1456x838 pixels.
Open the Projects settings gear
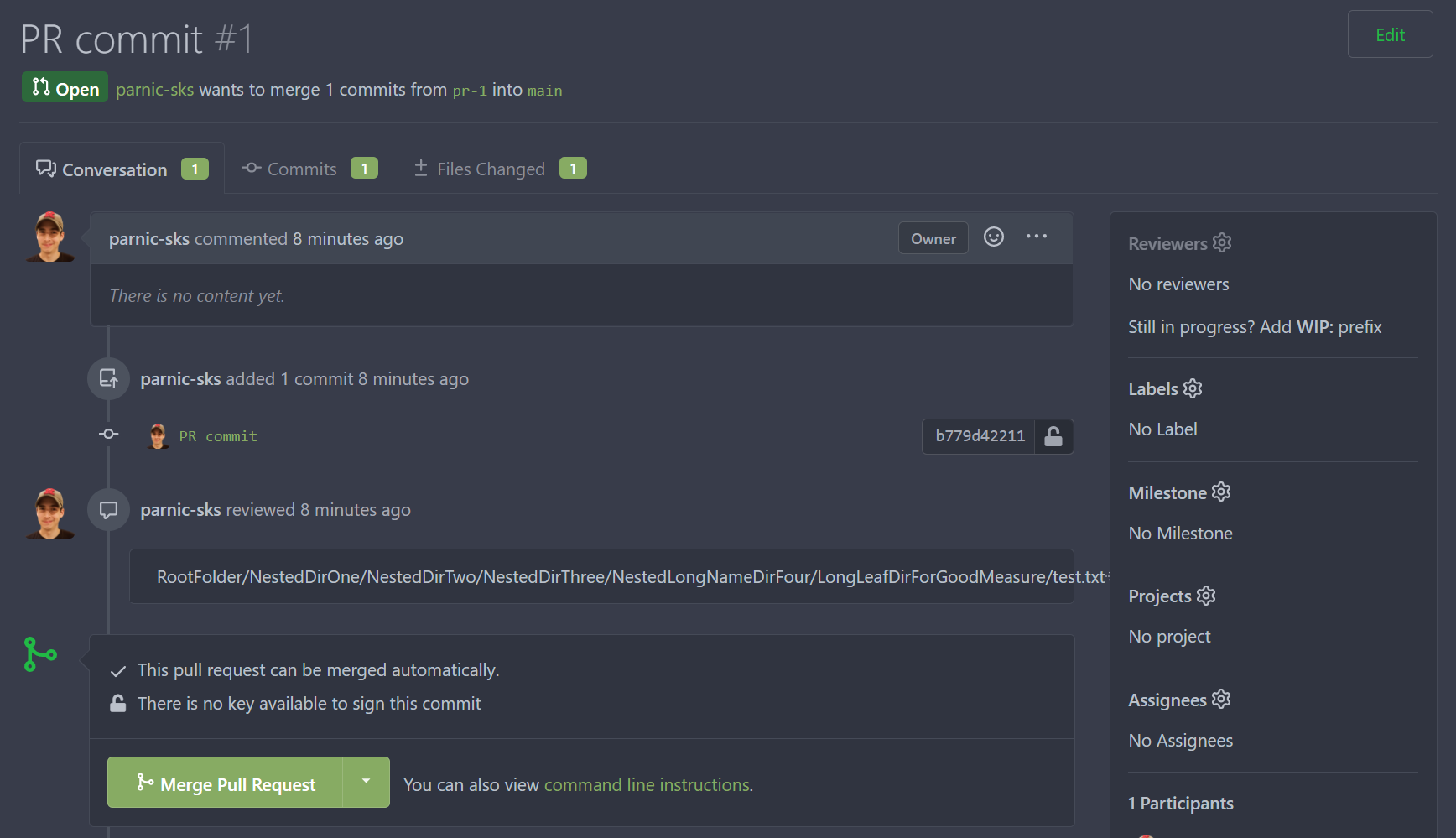point(1206,596)
